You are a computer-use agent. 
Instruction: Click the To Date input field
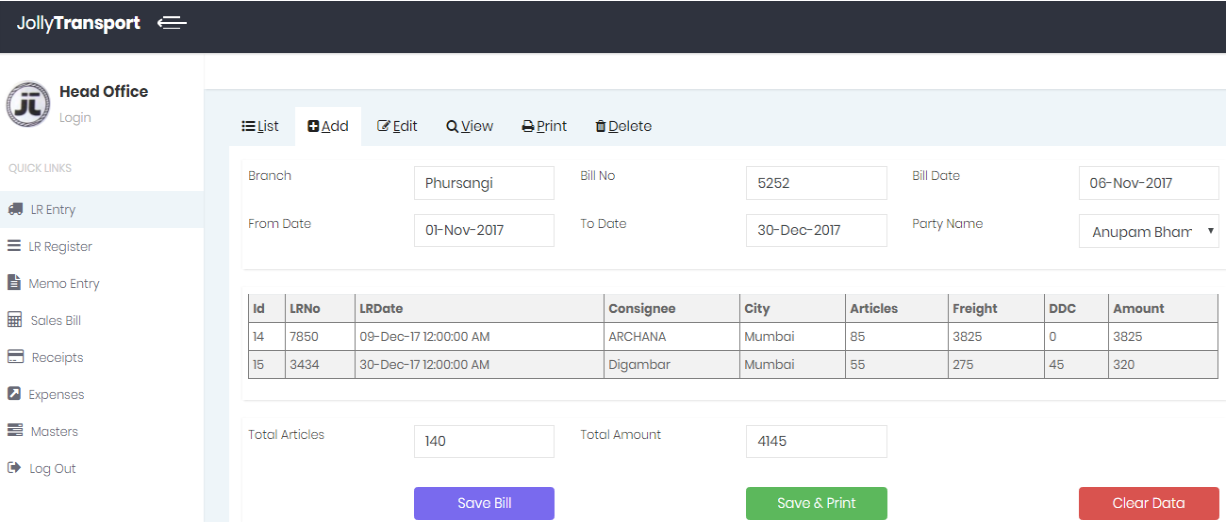816,230
